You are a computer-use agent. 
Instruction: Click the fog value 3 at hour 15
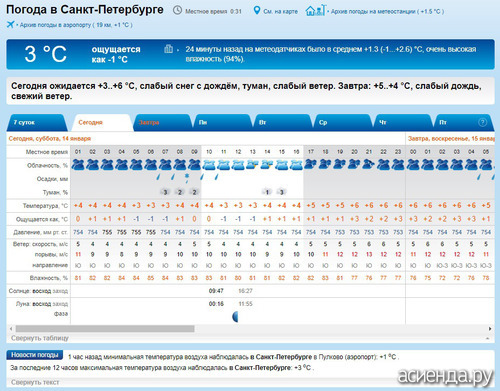(282, 192)
